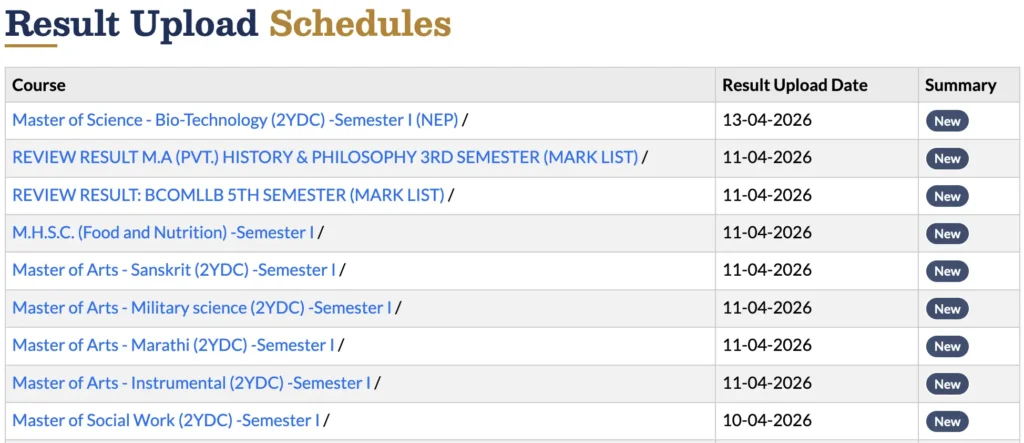Open Master of Science Bio-Technology Semester I result
The height and width of the screenshot is (443, 1024).
(235, 120)
